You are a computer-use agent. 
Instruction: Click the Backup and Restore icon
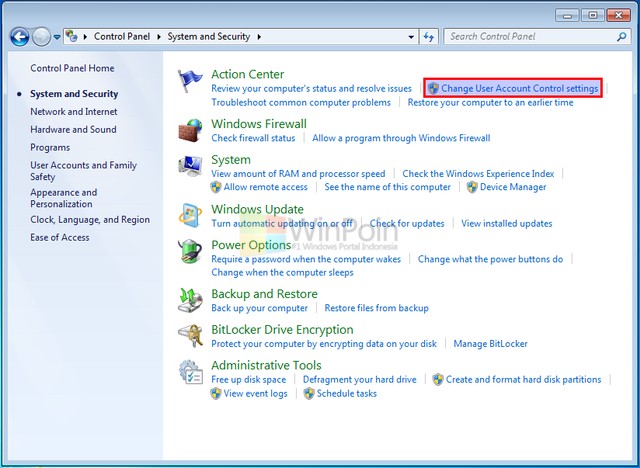point(190,300)
